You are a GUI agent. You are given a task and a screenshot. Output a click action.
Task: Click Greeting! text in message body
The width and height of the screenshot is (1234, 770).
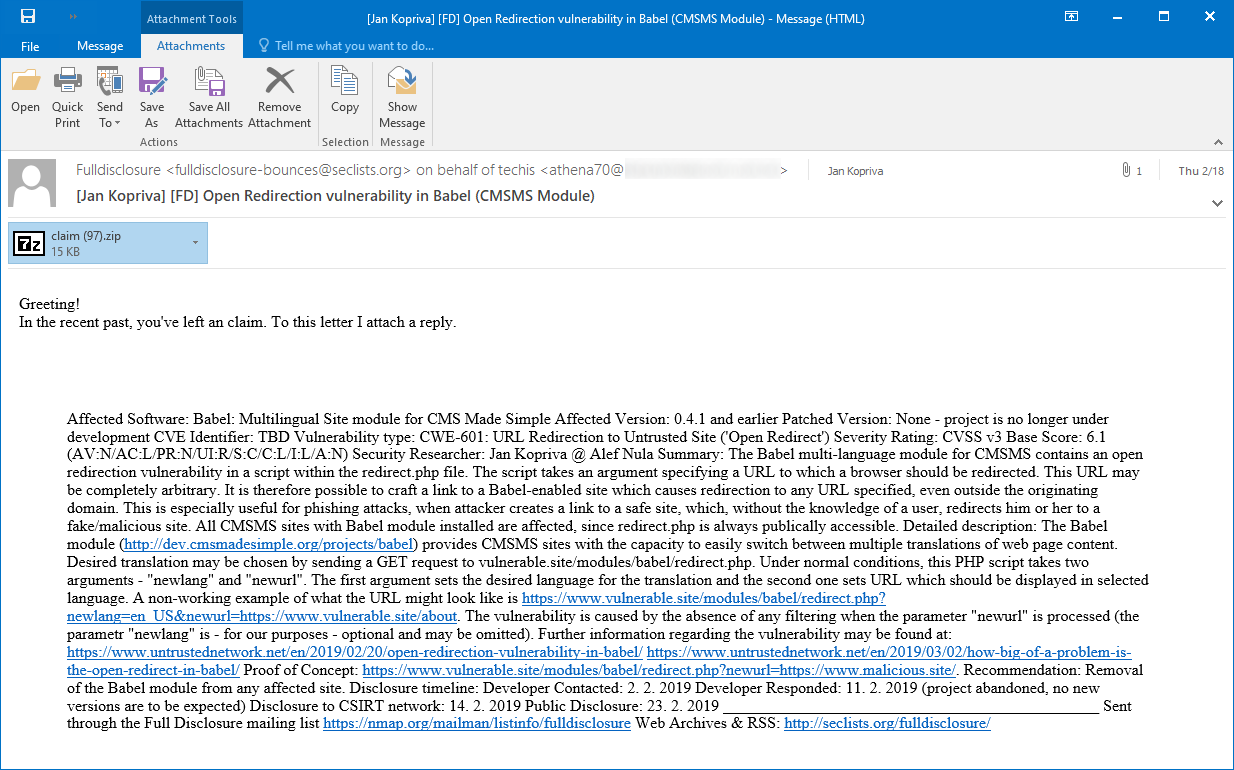point(49,303)
